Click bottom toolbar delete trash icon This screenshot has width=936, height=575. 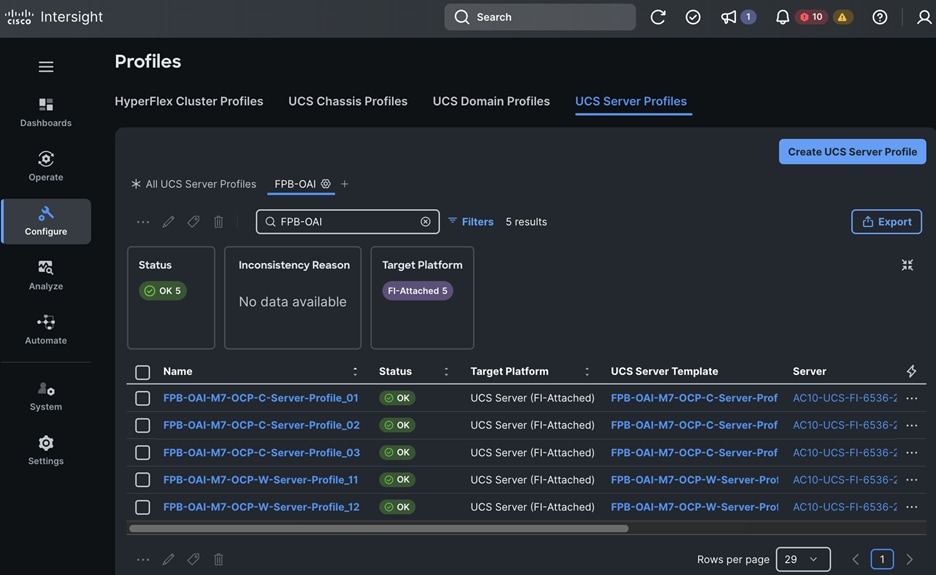coord(218,559)
